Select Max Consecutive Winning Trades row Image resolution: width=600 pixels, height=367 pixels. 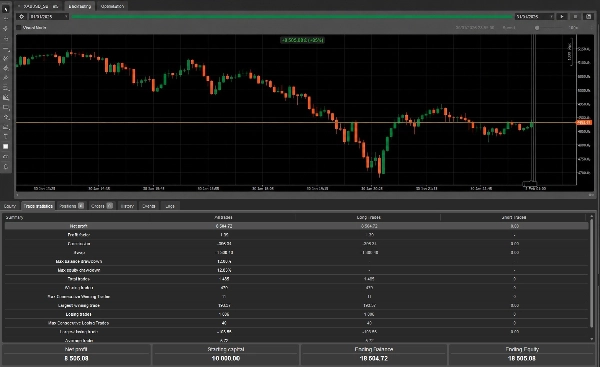click(297, 297)
